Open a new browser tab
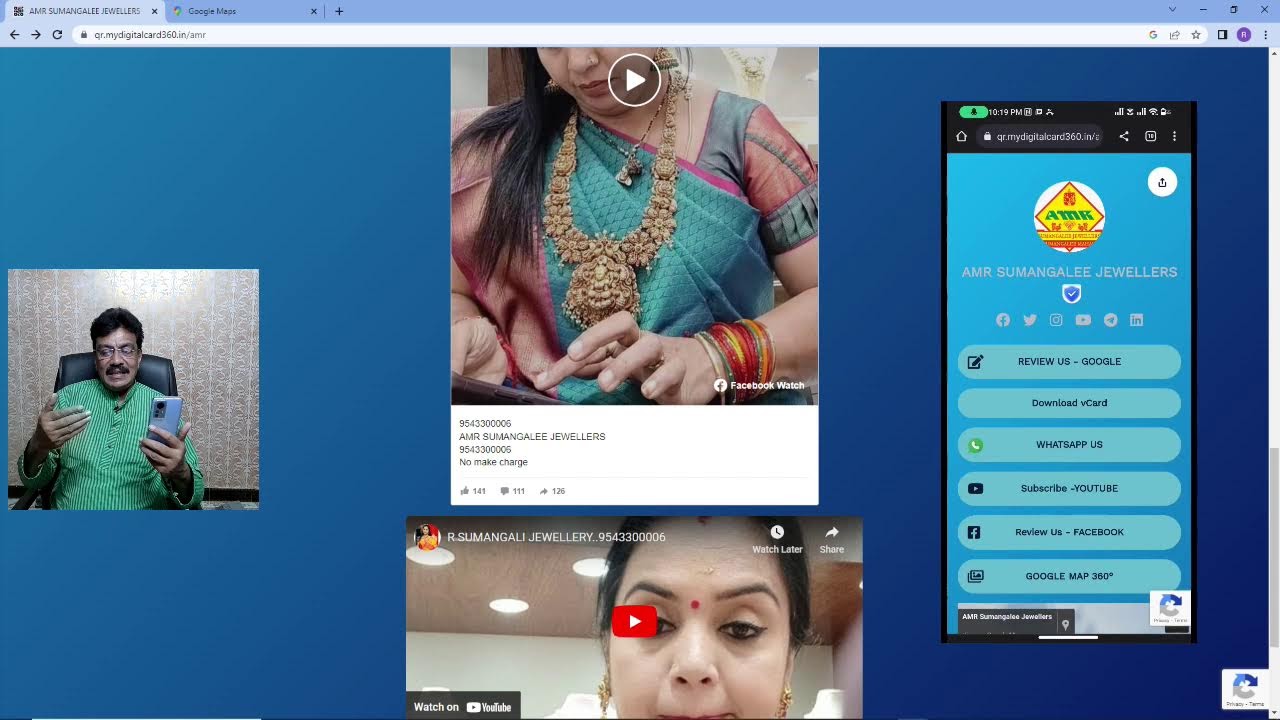The height and width of the screenshot is (720, 1280). (339, 11)
